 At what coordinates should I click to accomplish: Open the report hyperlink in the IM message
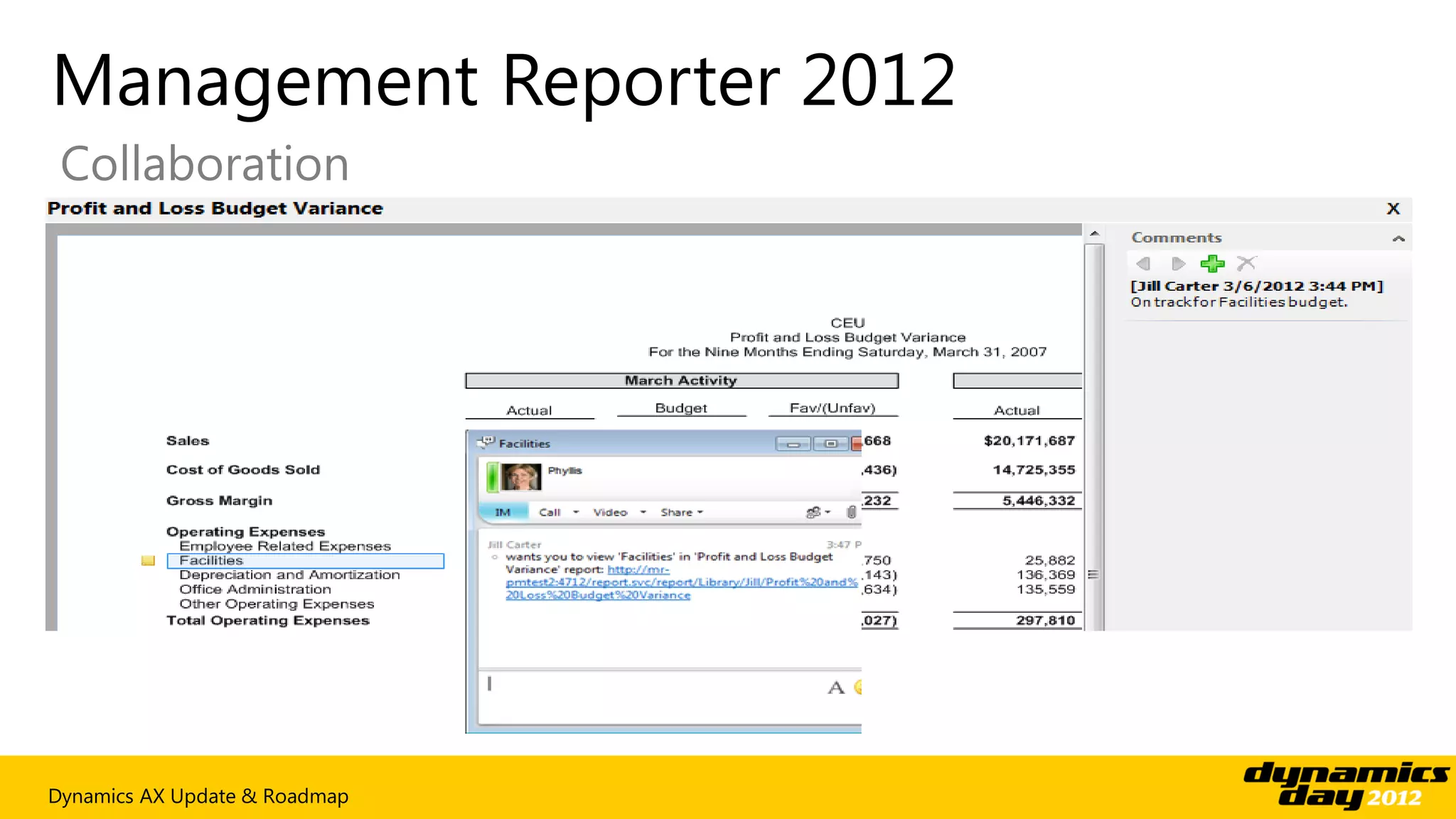(681, 582)
